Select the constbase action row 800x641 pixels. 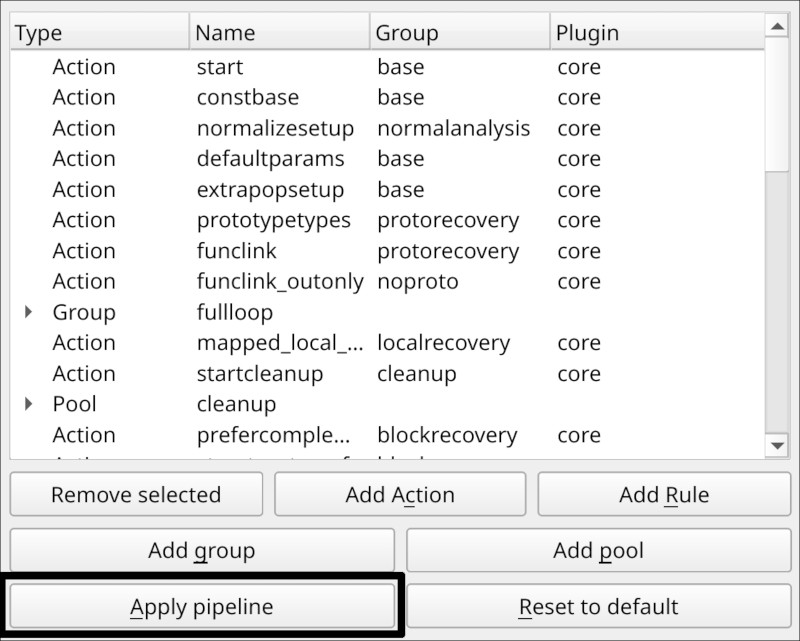point(387,97)
